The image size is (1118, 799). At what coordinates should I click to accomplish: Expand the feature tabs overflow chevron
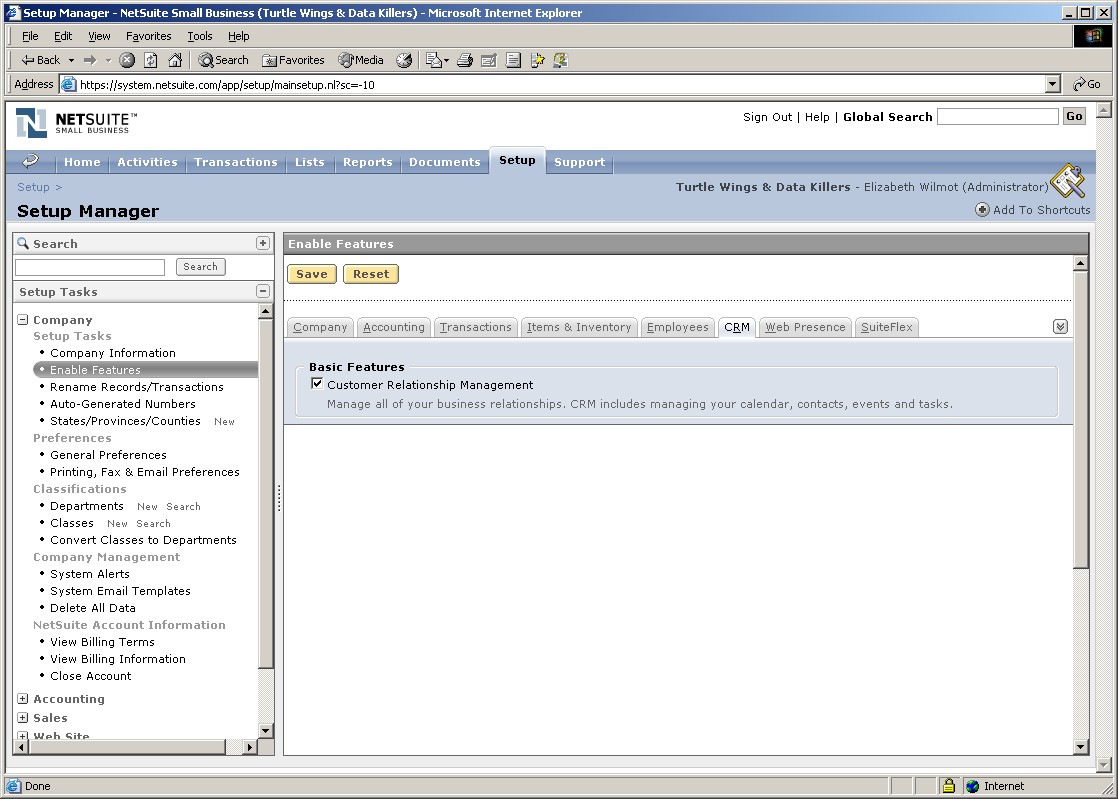click(x=1060, y=326)
